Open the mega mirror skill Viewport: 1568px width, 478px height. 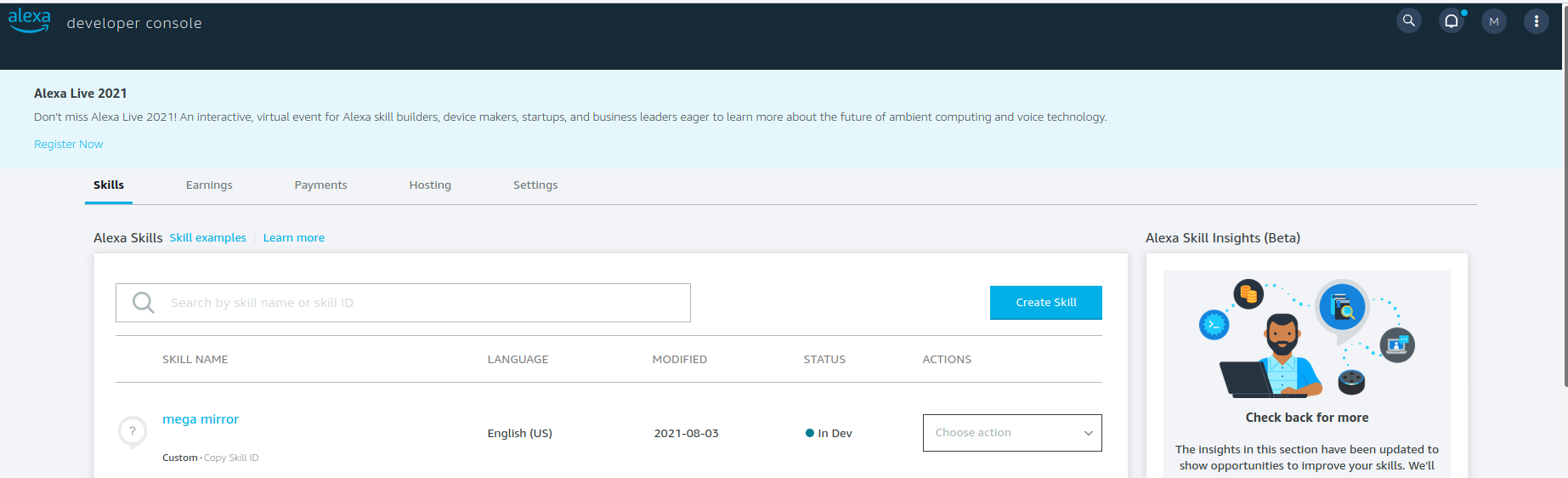pyautogui.click(x=201, y=418)
